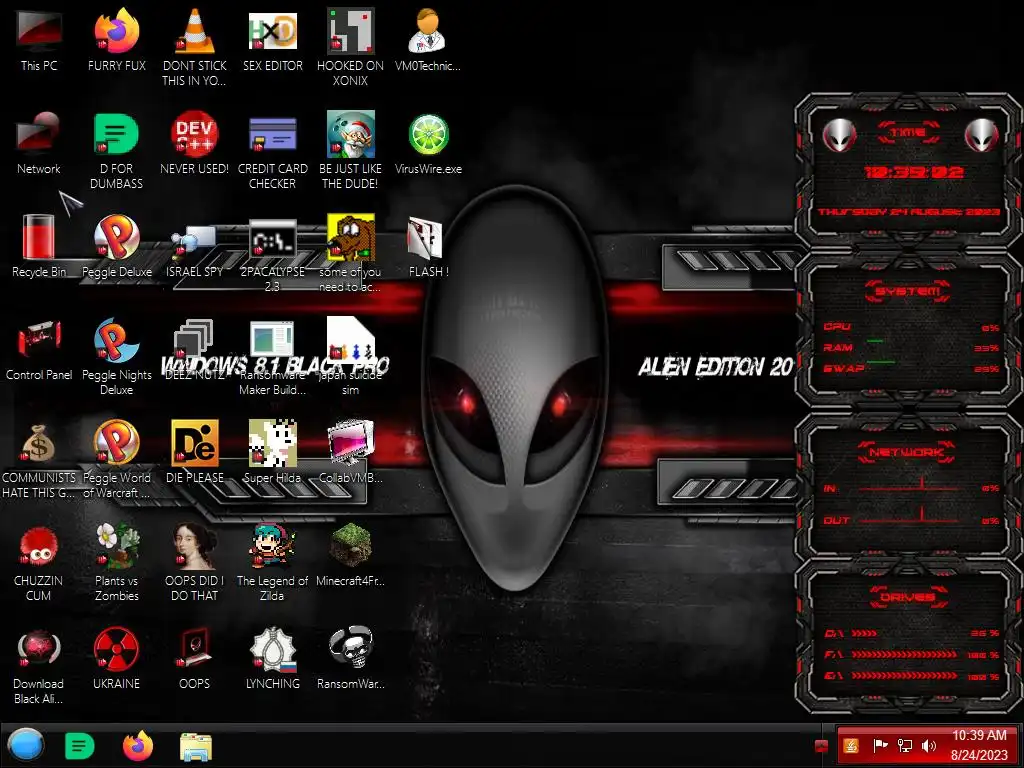Viewport: 1024px width, 768px height.
Task: Launch Firefox from the taskbar
Action: (137, 746)
